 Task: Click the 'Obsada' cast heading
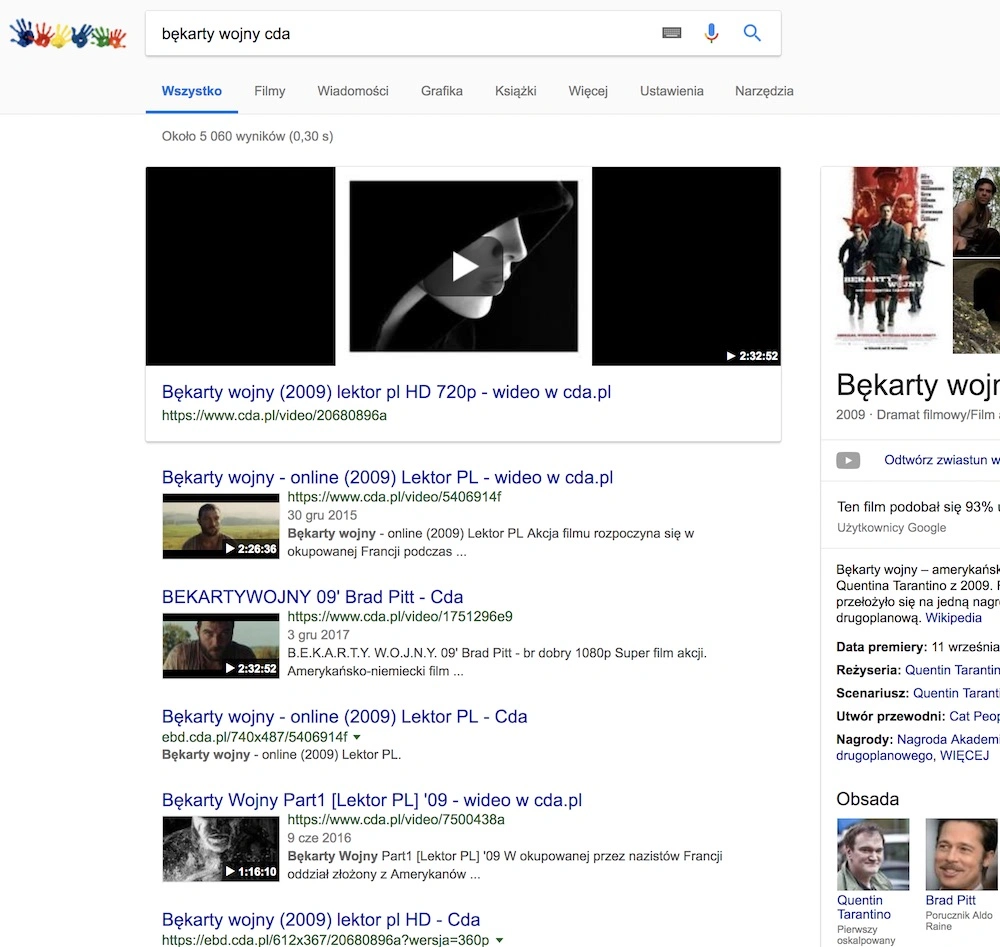[x=867, y=799]
